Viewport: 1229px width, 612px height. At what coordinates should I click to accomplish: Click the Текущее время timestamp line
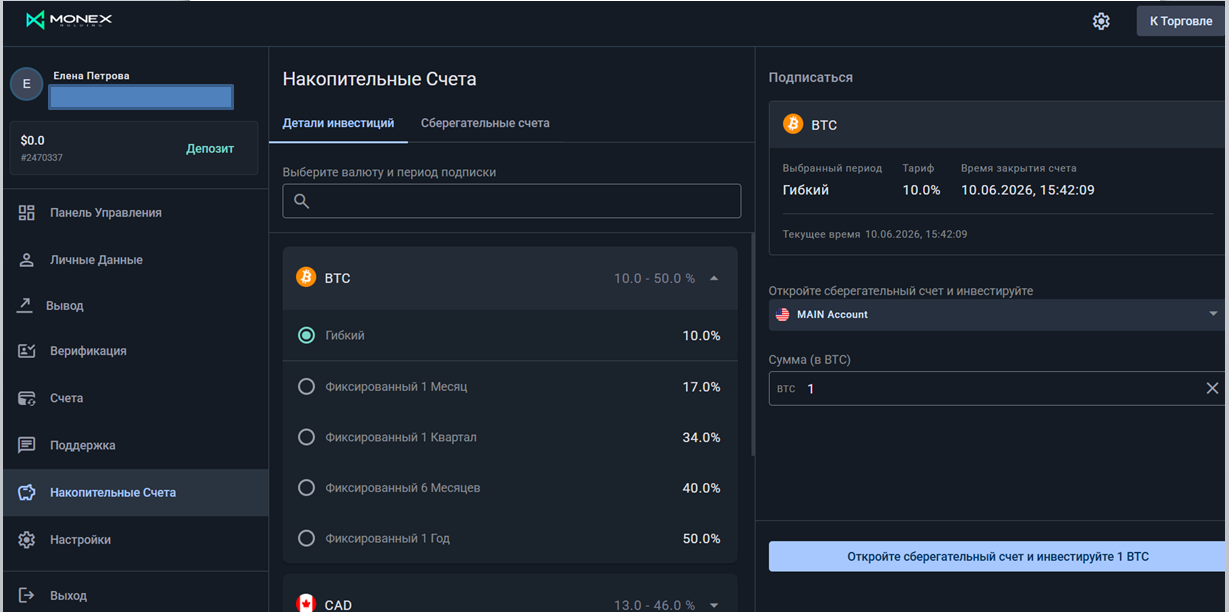[875, 234]
